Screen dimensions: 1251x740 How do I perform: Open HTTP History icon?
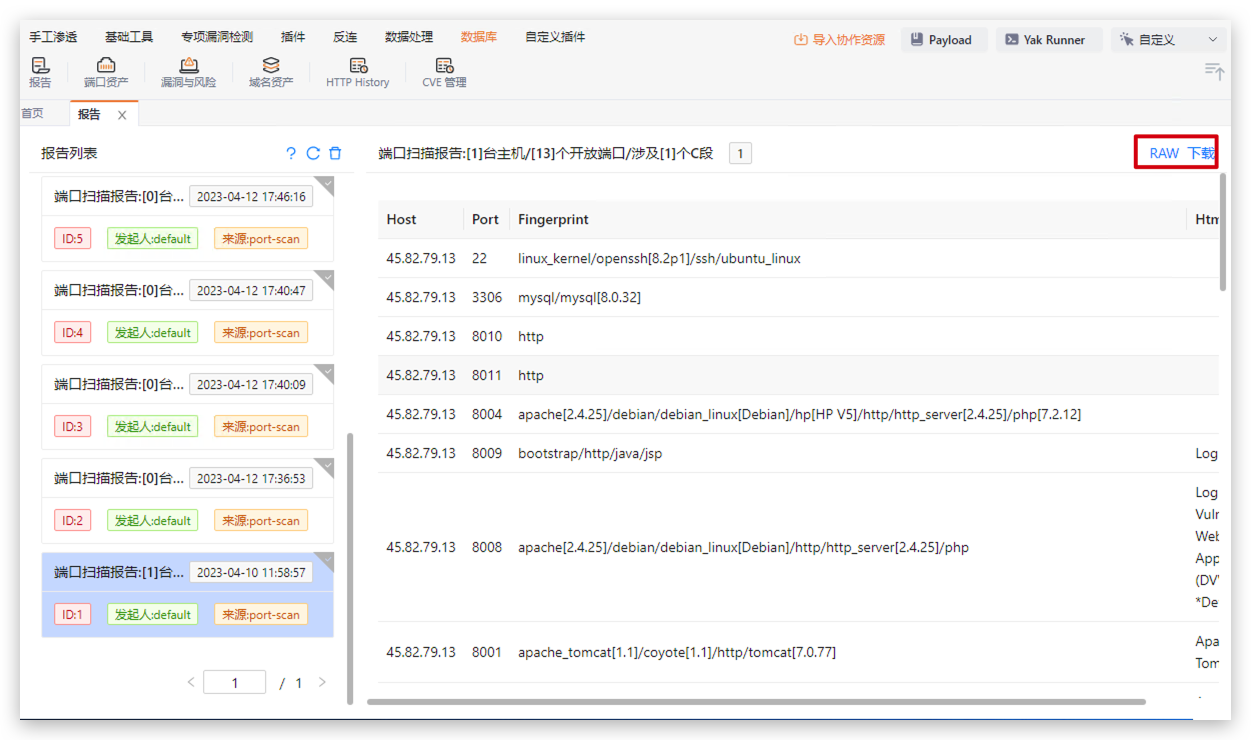click(x=357, y=72)
